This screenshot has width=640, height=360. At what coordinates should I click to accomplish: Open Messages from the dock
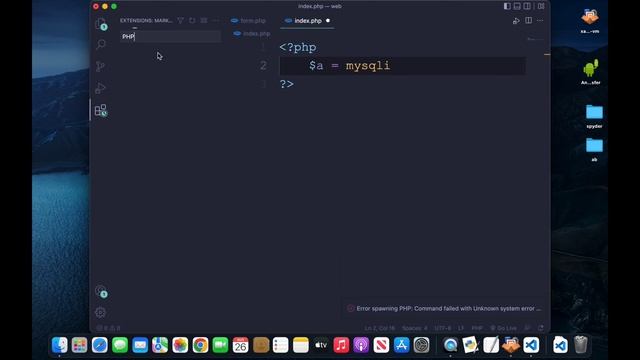[x=120, y=345]
